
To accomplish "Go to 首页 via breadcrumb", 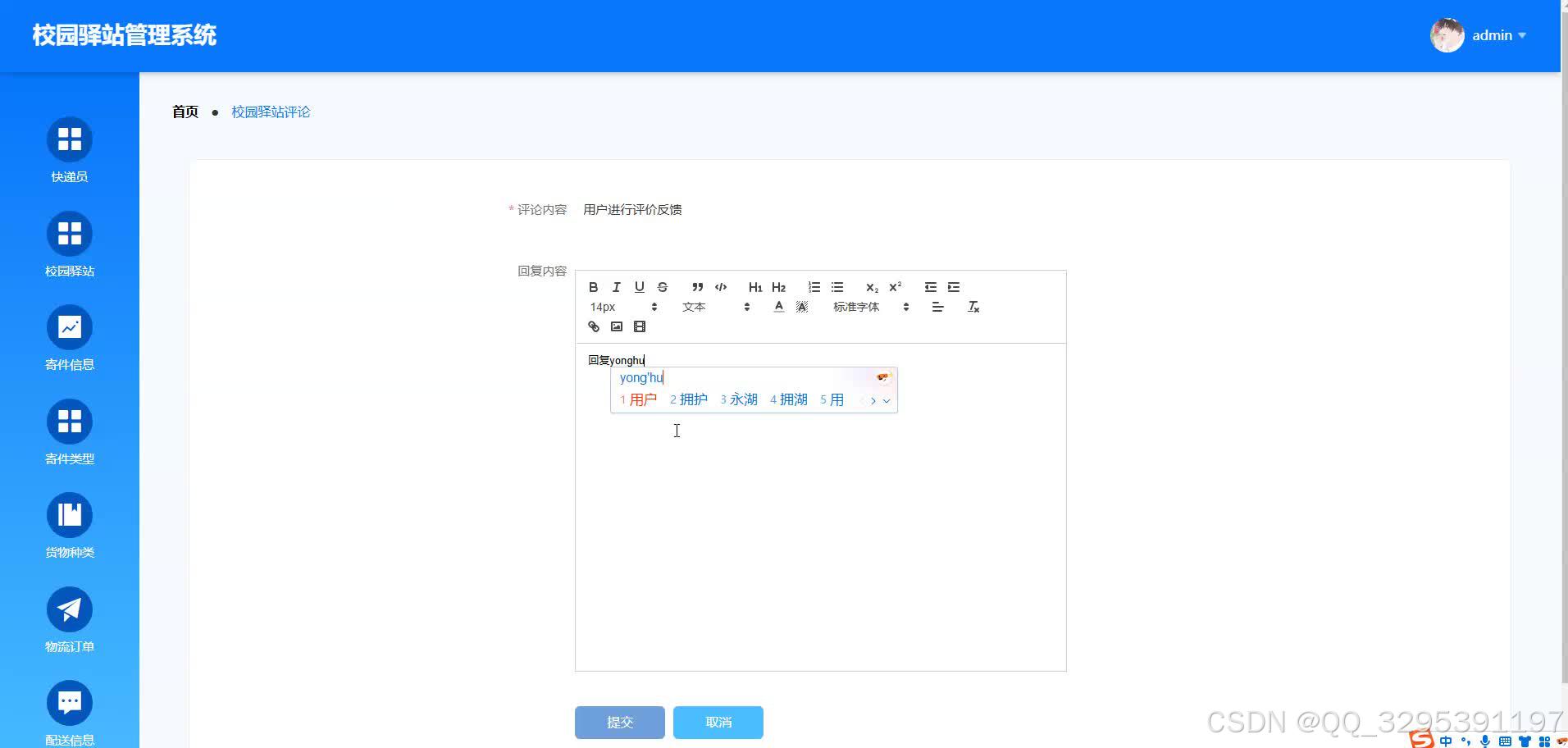I will tap(185, 112).
